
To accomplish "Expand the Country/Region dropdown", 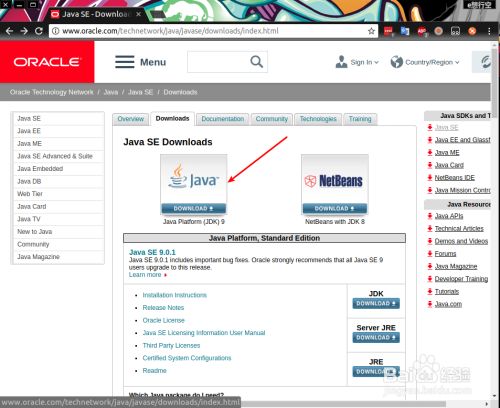I will point(425,62).
